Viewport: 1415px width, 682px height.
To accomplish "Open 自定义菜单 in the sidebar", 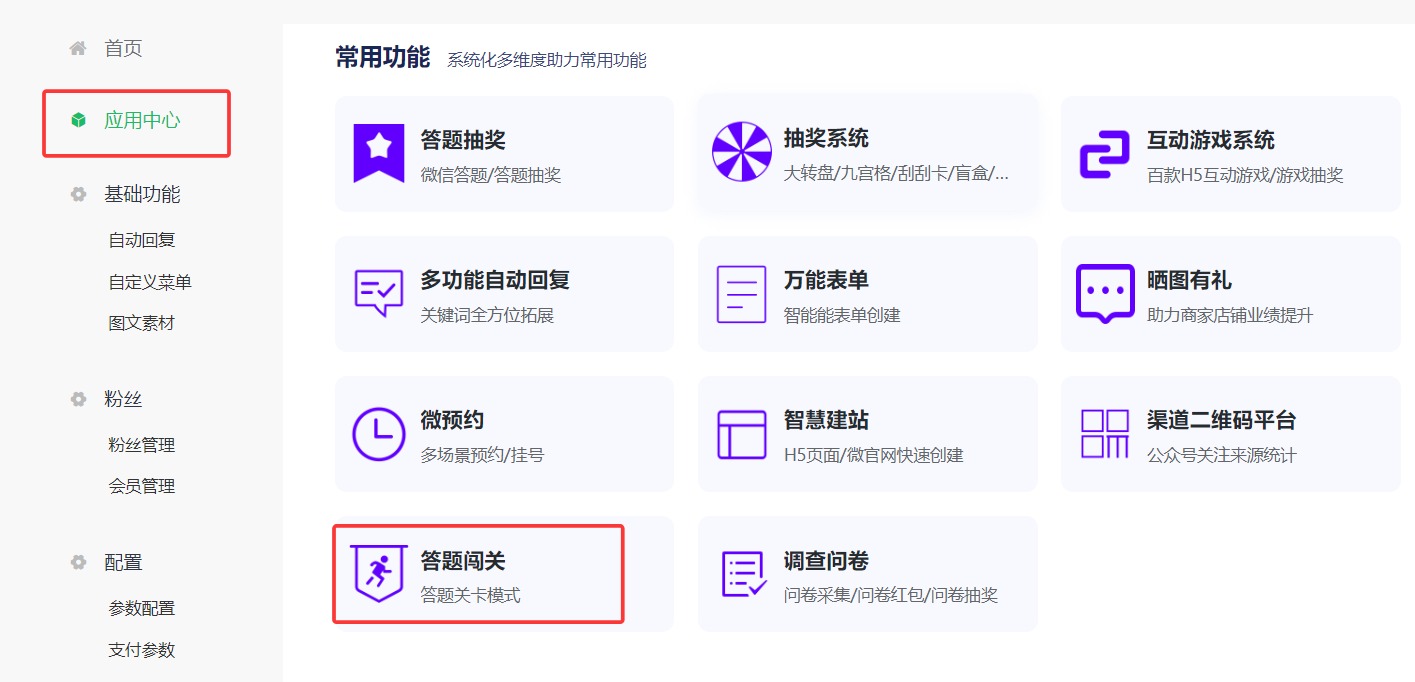I will (x=150, y=283).
